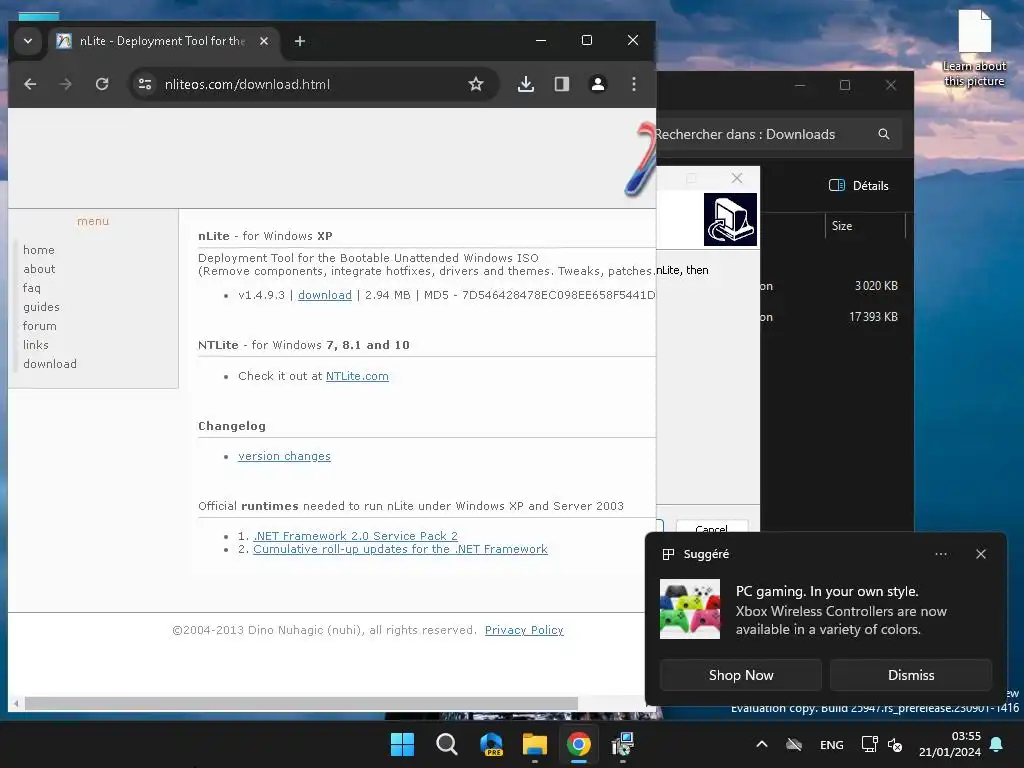This screenshot has height=768, width=1024.
Task: Open Learn about this picture desktop icon
Action: 974,47
